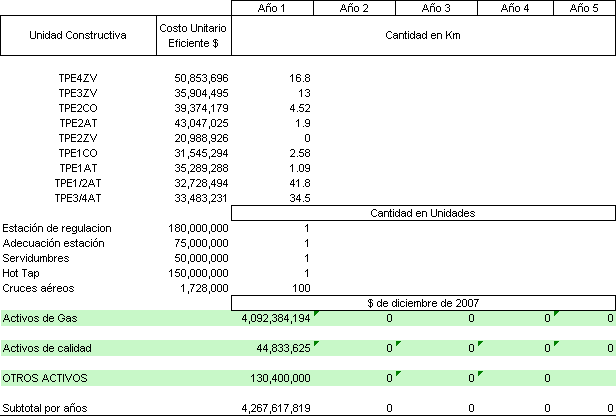Select the Año 1 column header
Image resolution: width=616 pixels, height=416 pixels.
point(272,8)
